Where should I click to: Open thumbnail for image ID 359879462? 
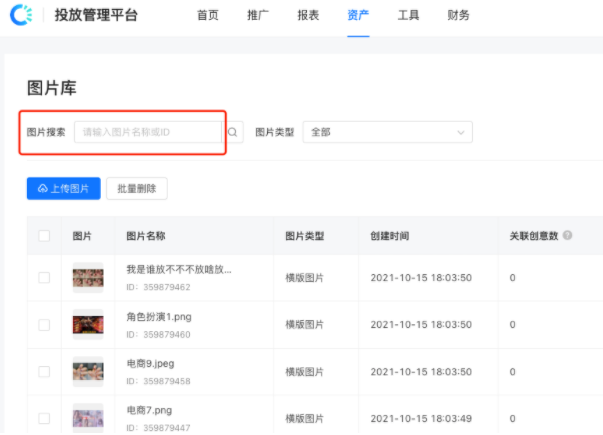(x=88, y=278)
